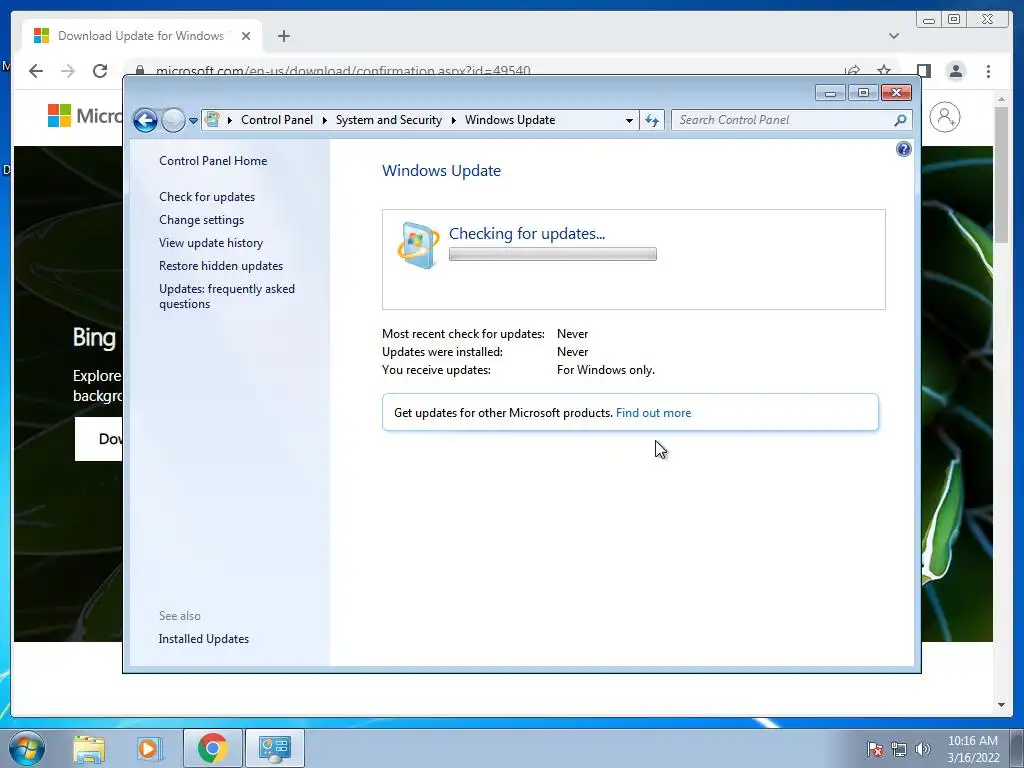The image size is (1024, 768).
Task: Click 'Most recent check for updates:' label
Action: pos(463,334)
